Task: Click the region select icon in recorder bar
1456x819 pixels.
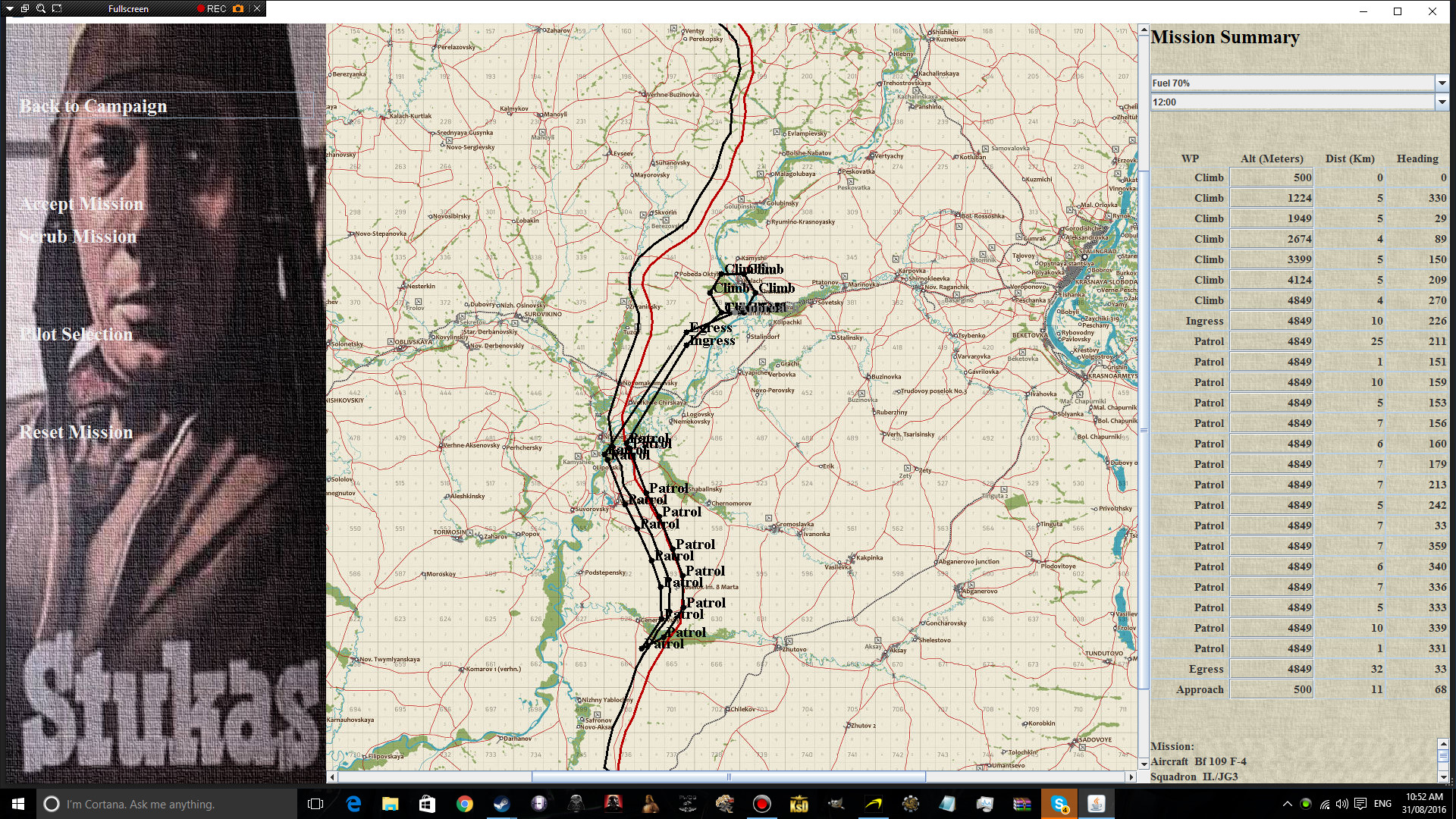Action: tap(57, 8)
